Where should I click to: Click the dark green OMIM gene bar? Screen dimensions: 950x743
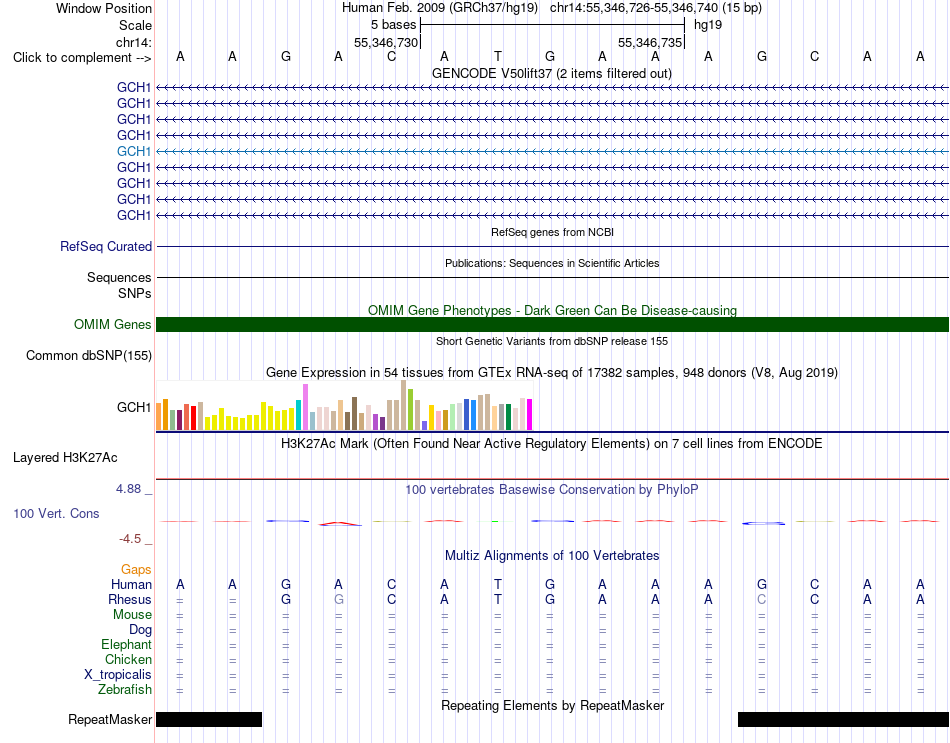pyautogui.click(x=552, y=324)
